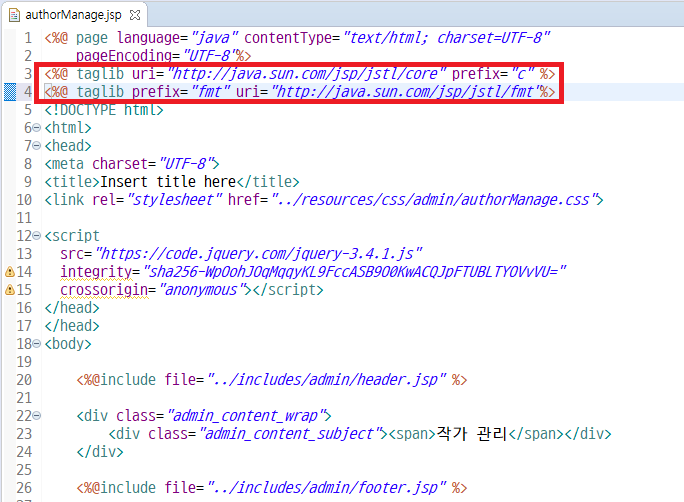684x502 pixels.
Task: Click the crossorigin attribute with the warning underline
Action: 104,290
